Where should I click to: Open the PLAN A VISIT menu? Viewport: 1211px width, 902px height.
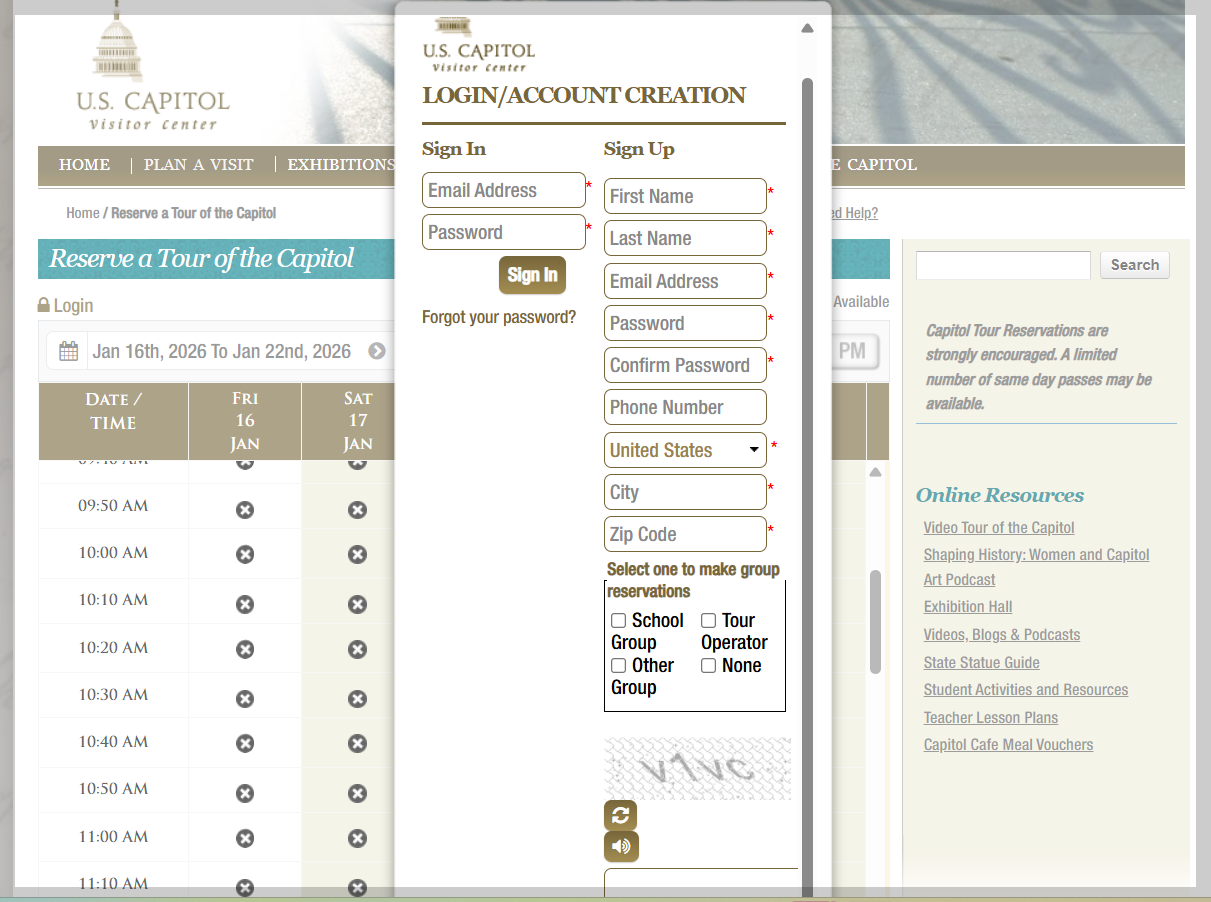coord(199,165)
